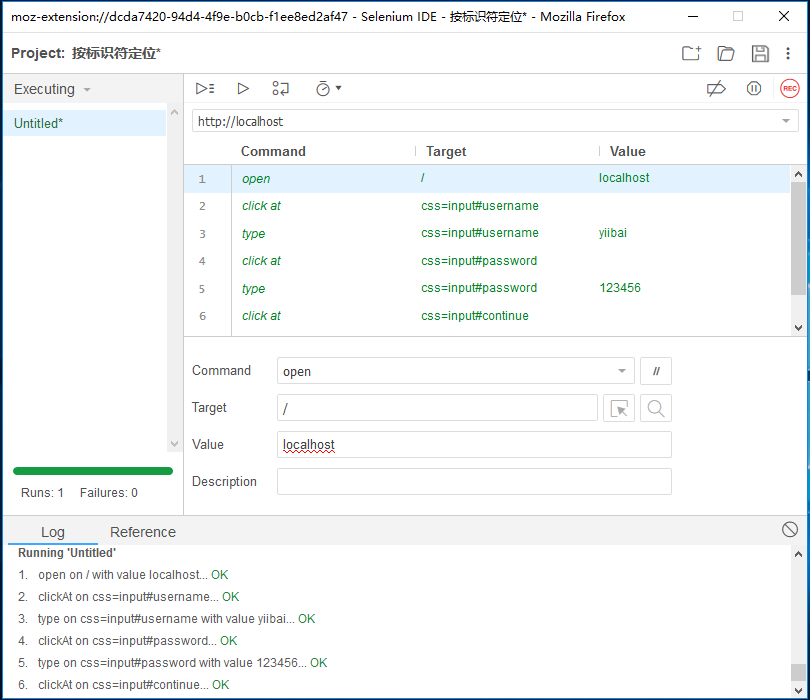Focus the Value field containing localhost
Viewport: 810px width, 700px height.
point(474,445)
